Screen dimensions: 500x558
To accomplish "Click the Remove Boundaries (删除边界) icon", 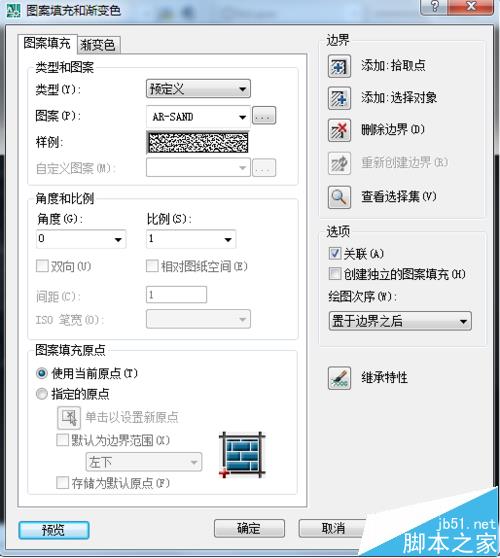I will (x=339, y=130).
